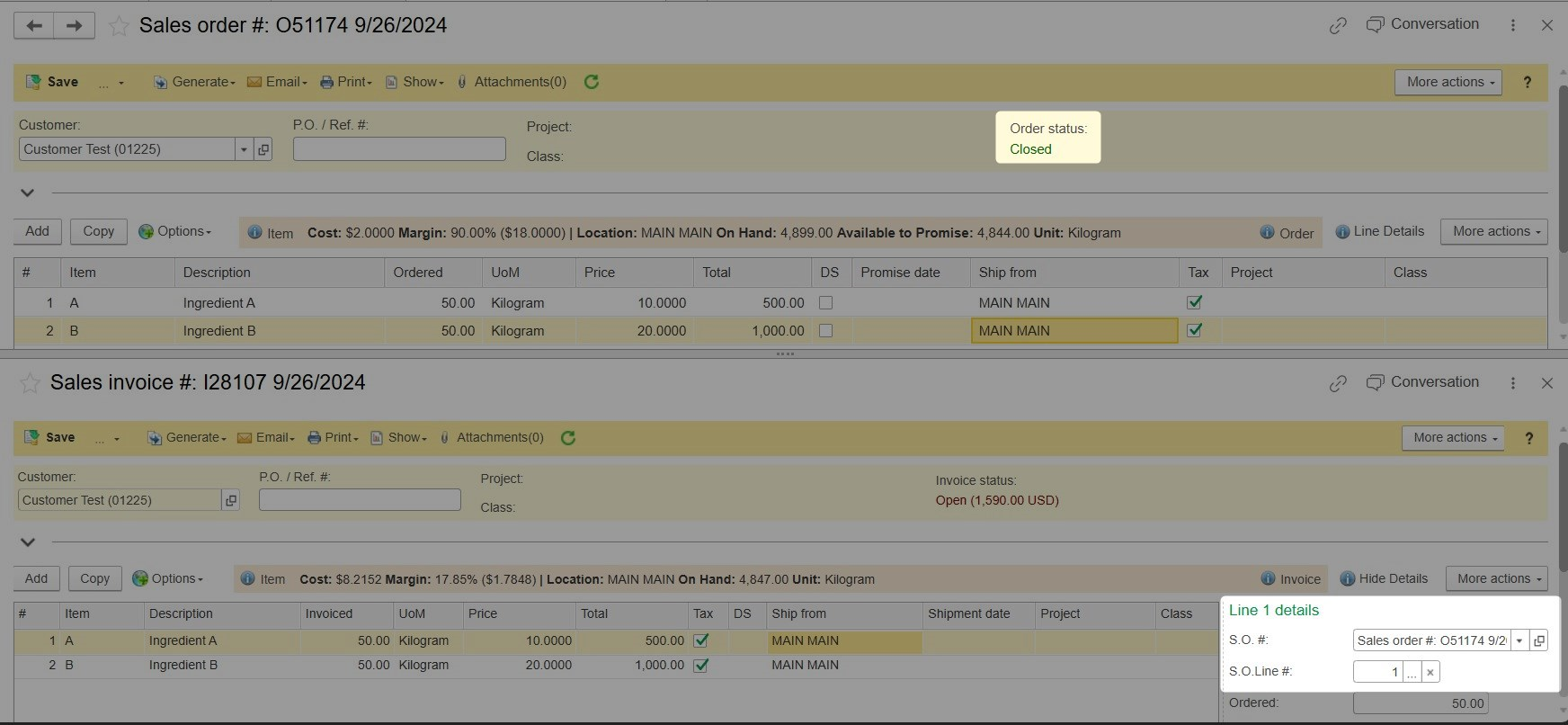Click the P.O. / Ref. # field in Sales order
This screenshot has height=725, width=1568.
[x=399, y=149]
